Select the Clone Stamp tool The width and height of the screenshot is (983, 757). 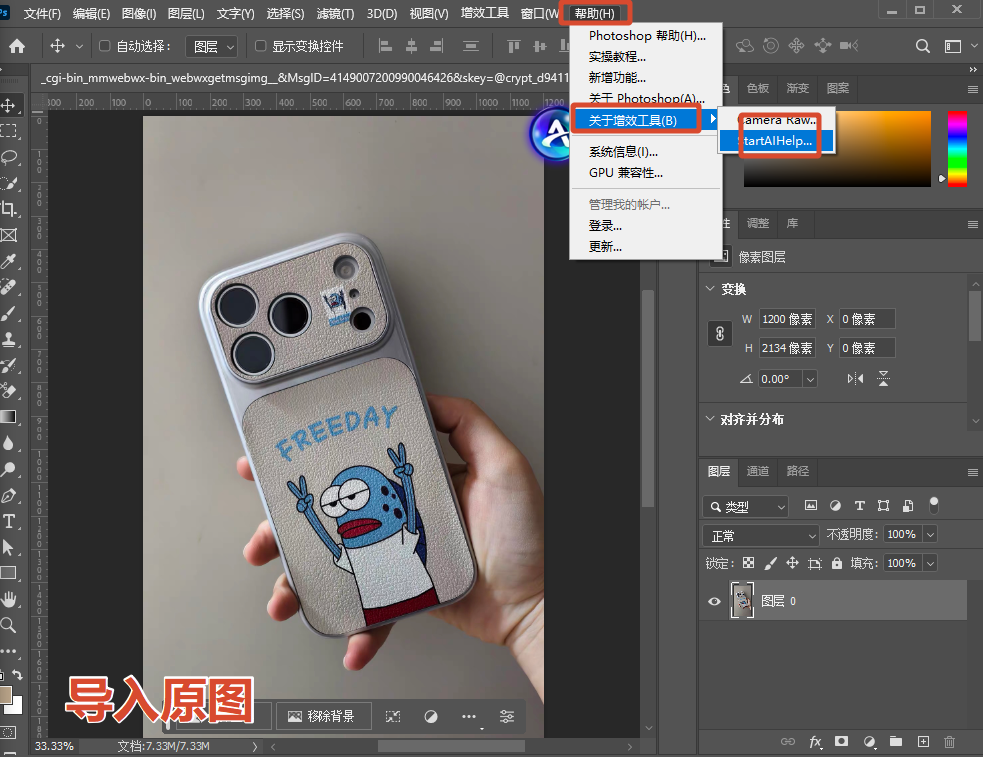[x=9, y=339]
